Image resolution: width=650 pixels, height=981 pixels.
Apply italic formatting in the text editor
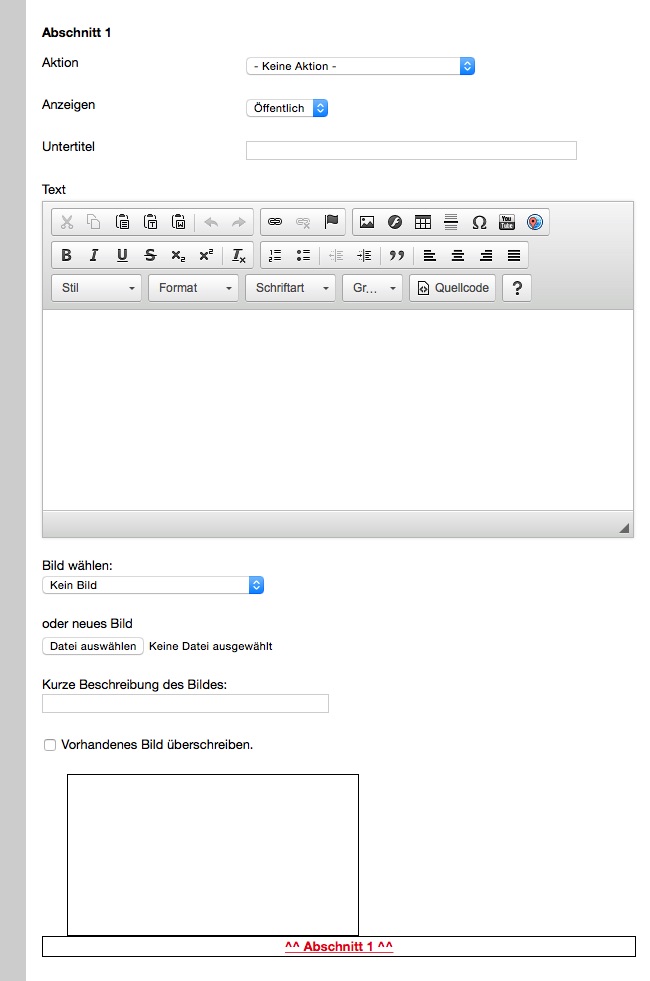pos(94,255)
